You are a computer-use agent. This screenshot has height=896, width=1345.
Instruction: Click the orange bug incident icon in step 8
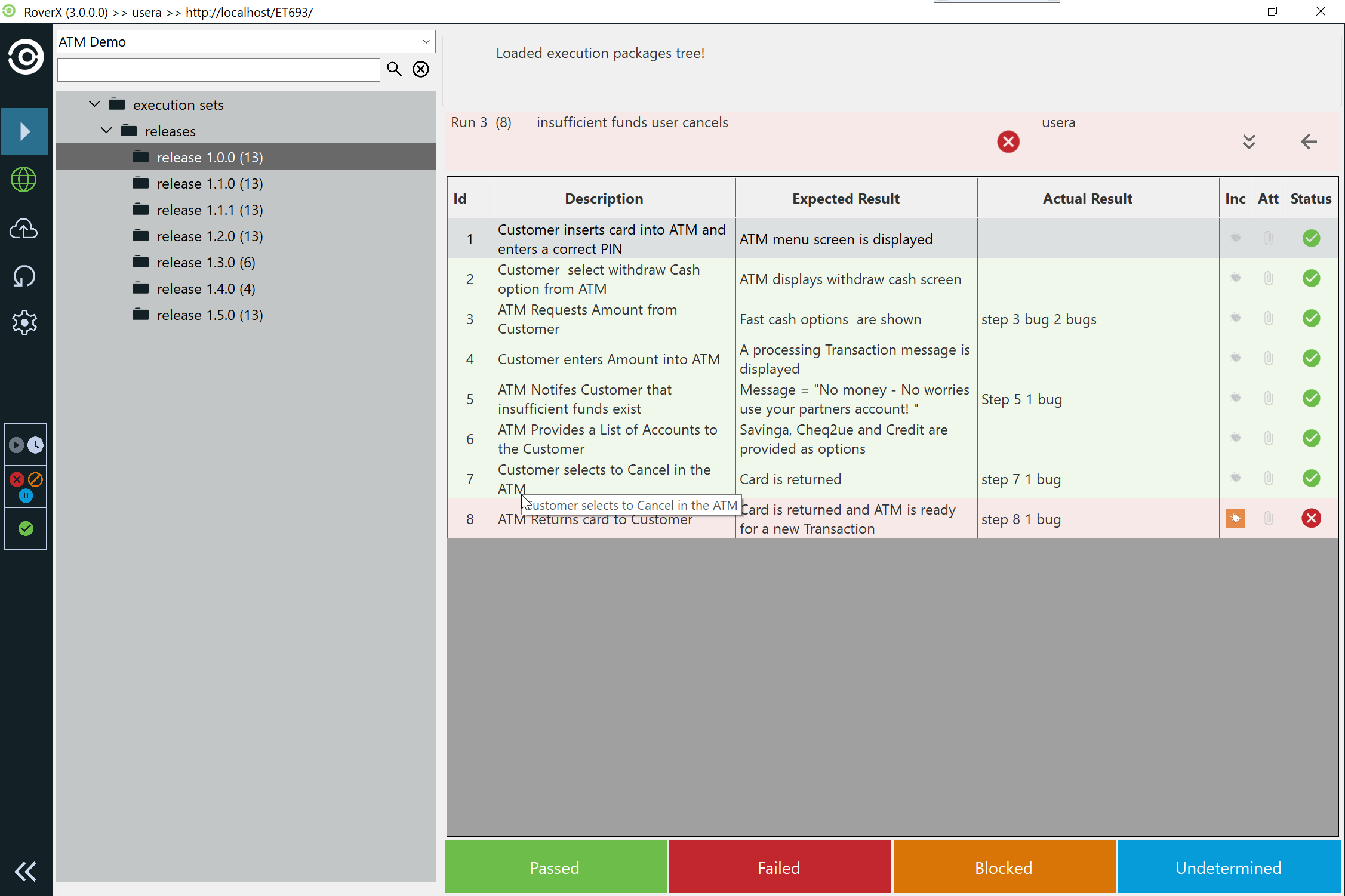[1235, 518]
